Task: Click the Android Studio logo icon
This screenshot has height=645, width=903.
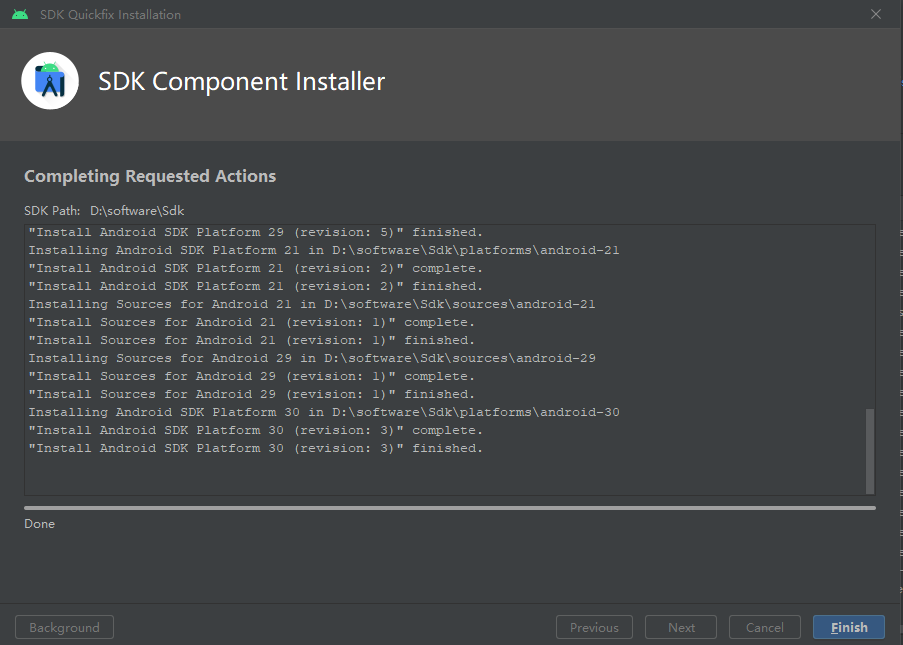Action: 50,81
